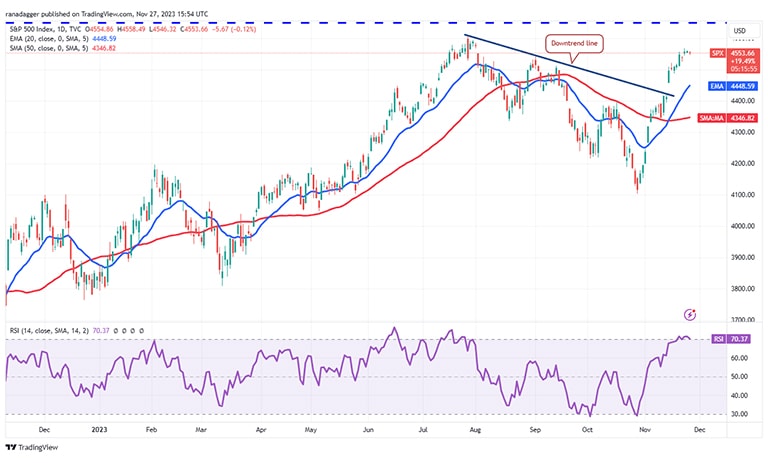Click the Feb label on time axis
This screenshot has height=463, width=768.
click(x=151, y=430)
